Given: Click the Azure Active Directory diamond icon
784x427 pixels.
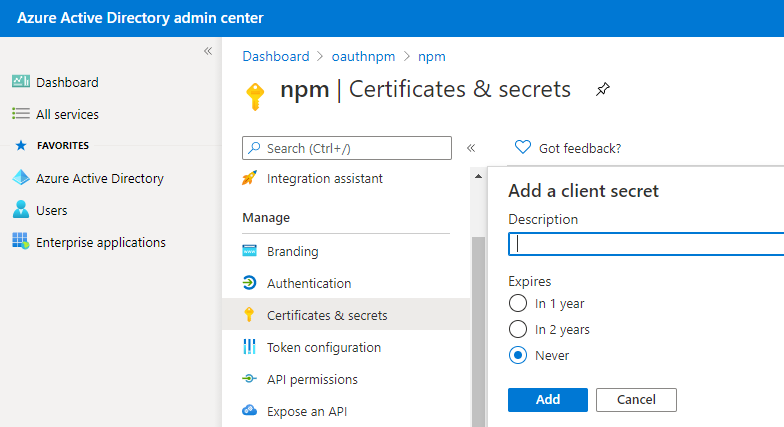Looking at the screenshot, I should [20, 178].
